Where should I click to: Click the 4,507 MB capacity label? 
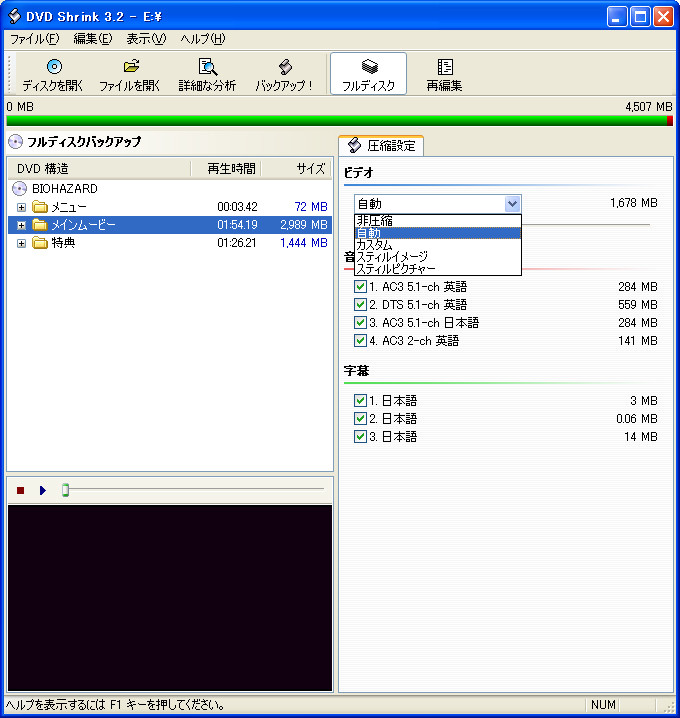[x=649, y=107]
